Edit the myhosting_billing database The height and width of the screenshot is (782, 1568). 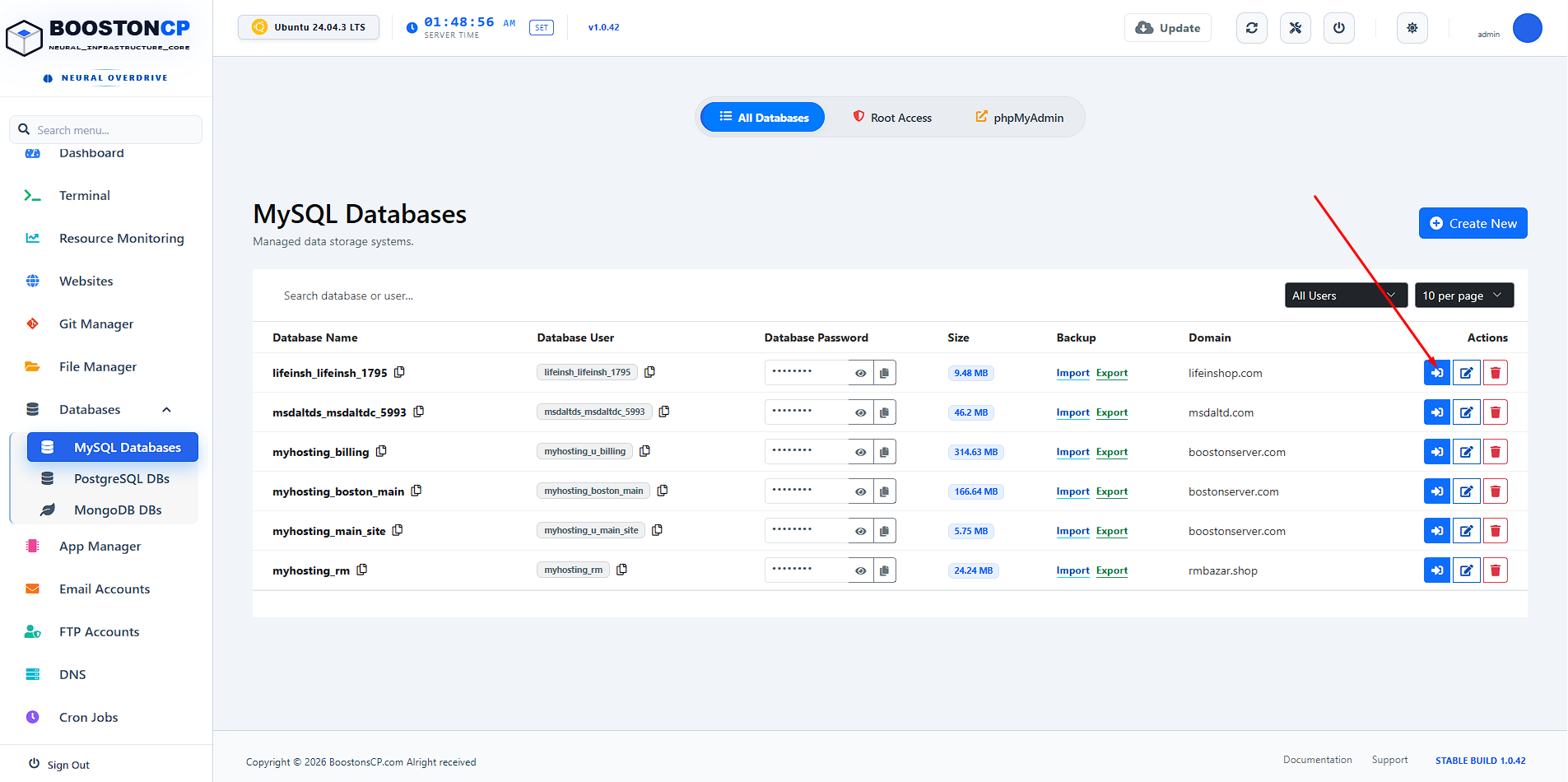tap(1466, 452)
